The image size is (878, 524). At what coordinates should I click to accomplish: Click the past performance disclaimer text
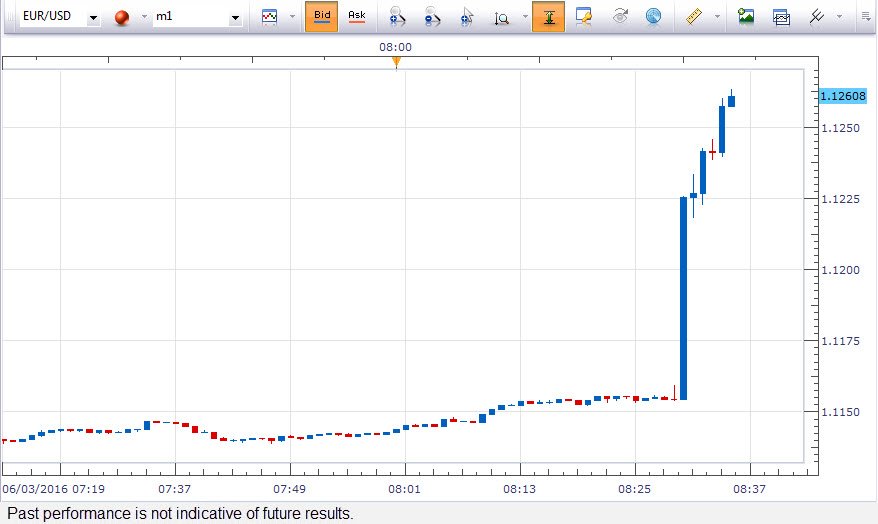pos(180,513)
